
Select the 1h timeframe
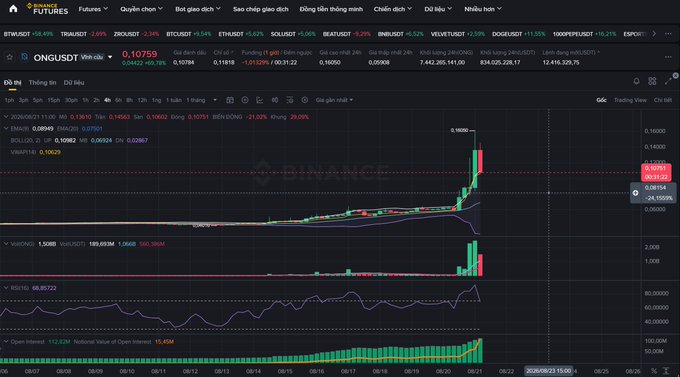coord(85,100)
